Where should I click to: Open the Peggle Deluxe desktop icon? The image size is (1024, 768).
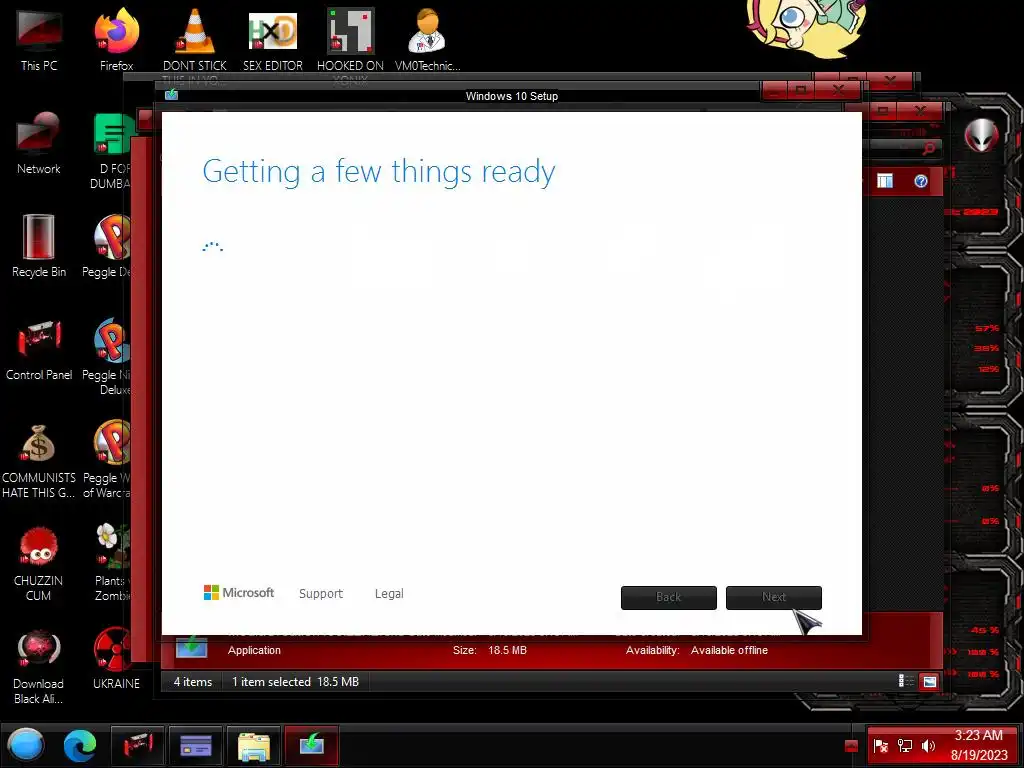[108, 246]
